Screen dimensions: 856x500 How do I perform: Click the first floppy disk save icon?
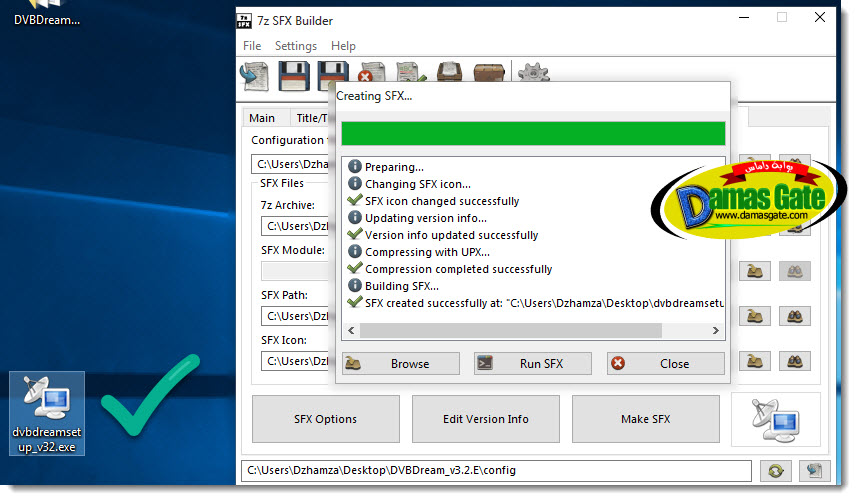(294, 75)
